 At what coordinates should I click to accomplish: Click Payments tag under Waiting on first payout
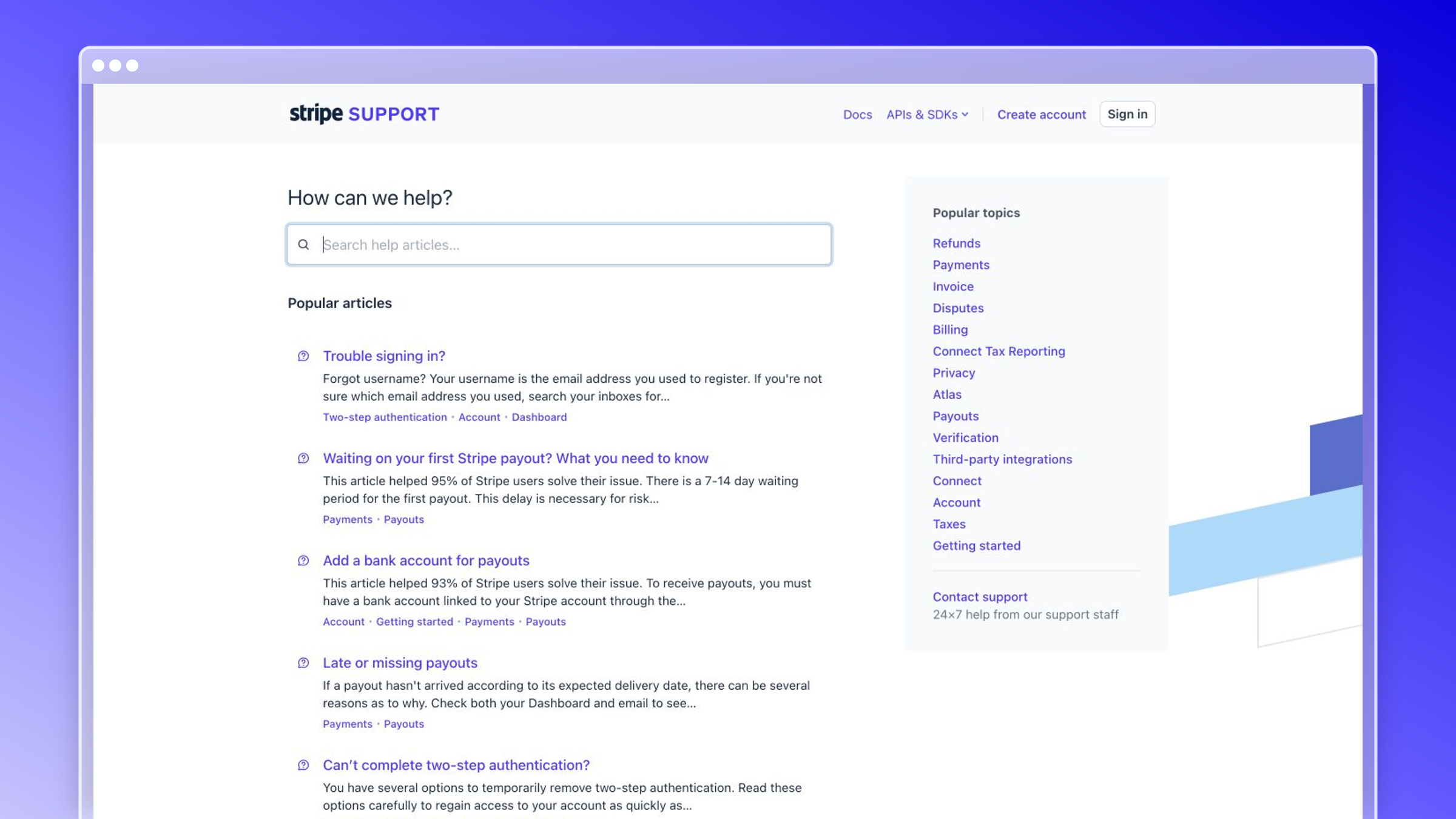point(348,519)
